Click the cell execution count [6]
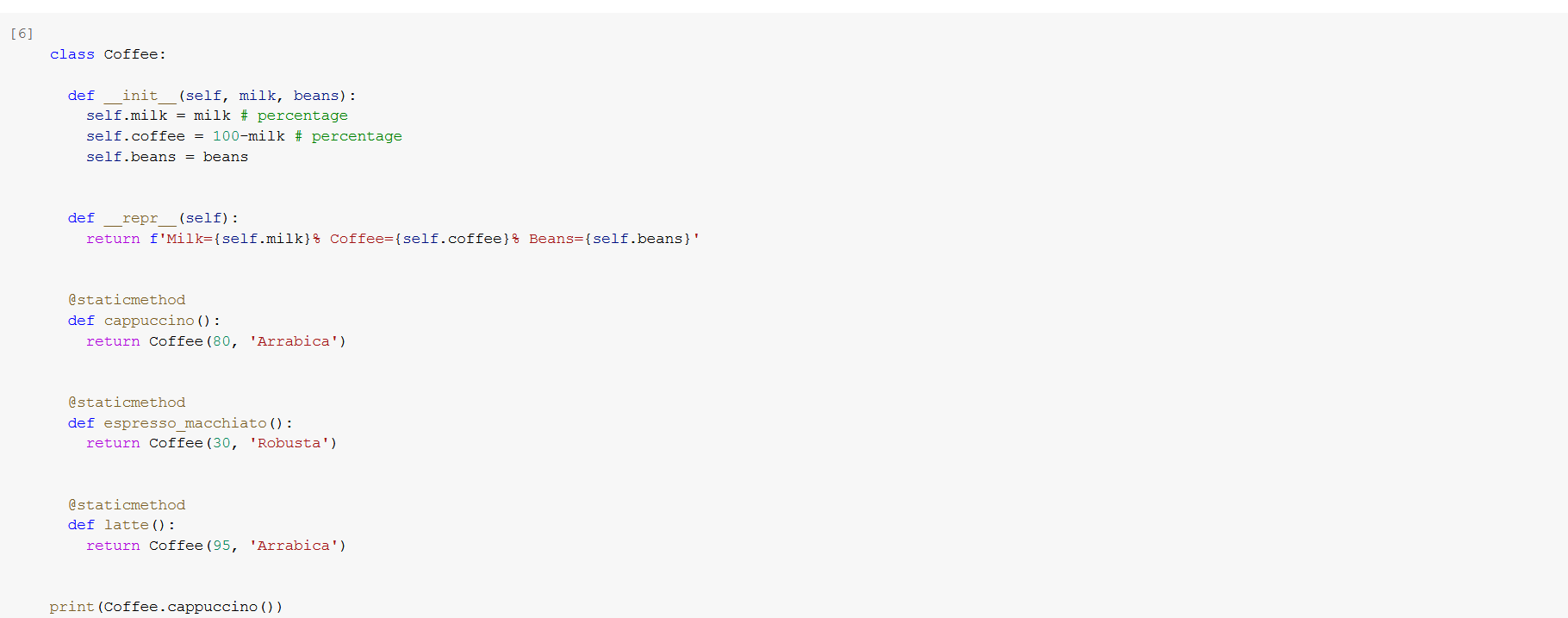This screenshot has height=618, width=1568. click(x=22, y=34)
